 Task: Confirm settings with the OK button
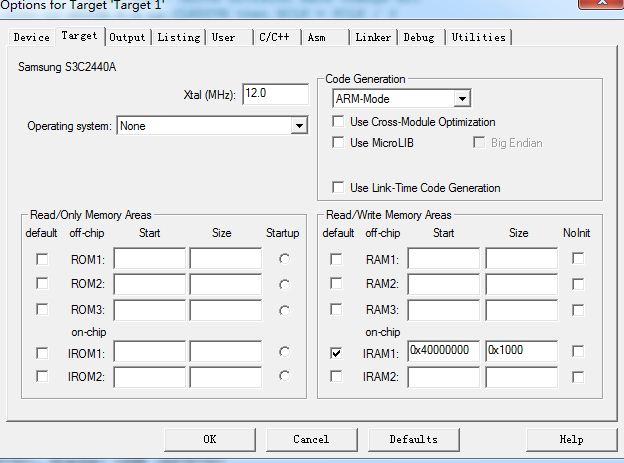pyautogui.click(x=210, y=440)
